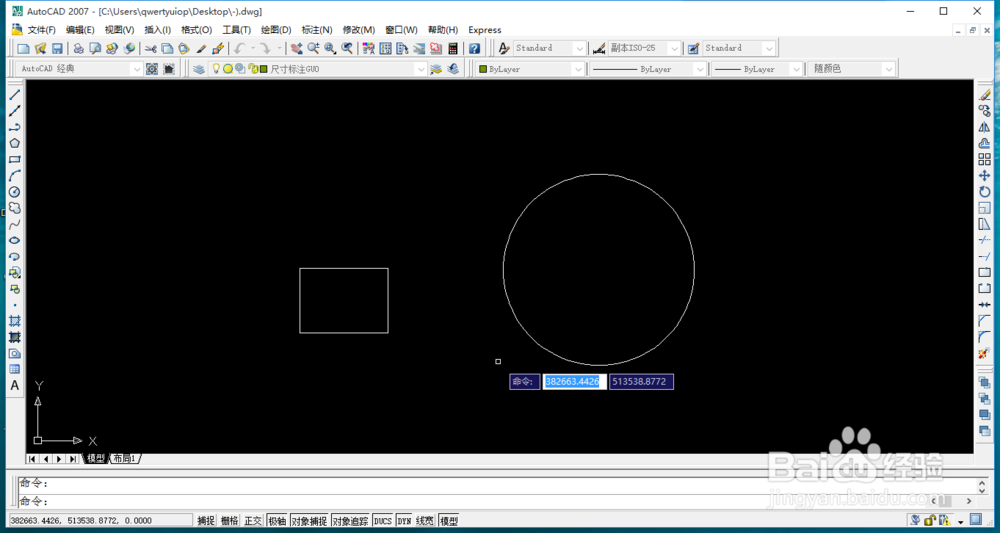Click the Zoom Realtime icon

pos(314,48)
